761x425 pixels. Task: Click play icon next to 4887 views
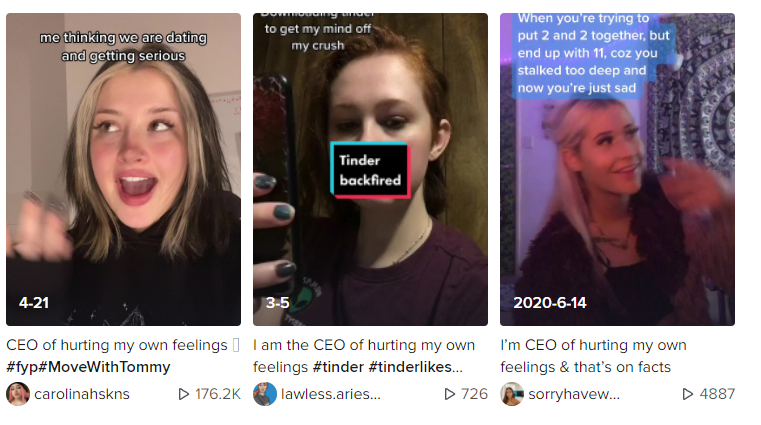tap(688, 394)
